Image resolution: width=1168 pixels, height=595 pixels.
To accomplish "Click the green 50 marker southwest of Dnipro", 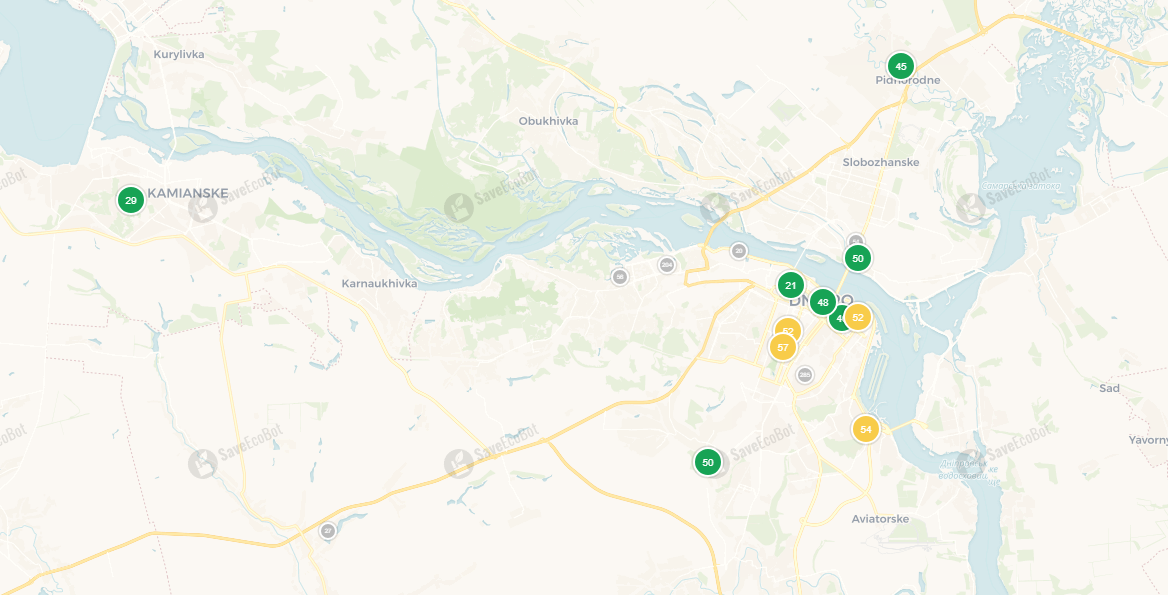I will (x=708, y=462).
